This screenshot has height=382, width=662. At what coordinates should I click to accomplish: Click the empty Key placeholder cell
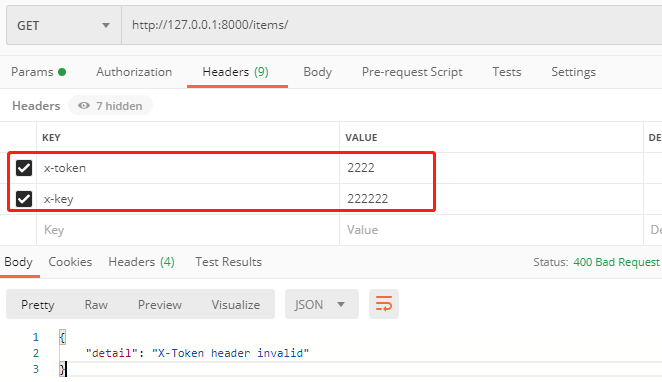coord(188,230)
